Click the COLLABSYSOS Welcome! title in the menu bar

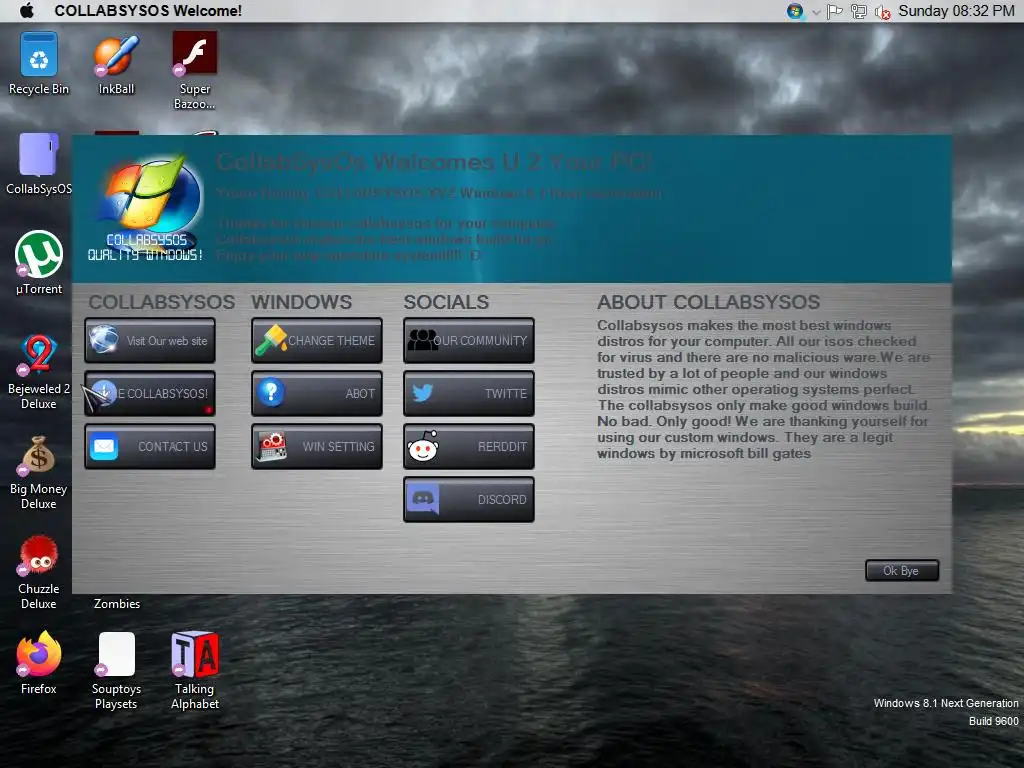click(x=148, y=10)
